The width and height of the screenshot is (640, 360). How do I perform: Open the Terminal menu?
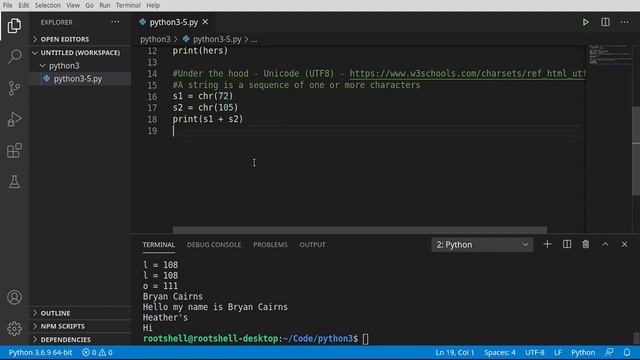pyautogui.click(x=128, y=5)
